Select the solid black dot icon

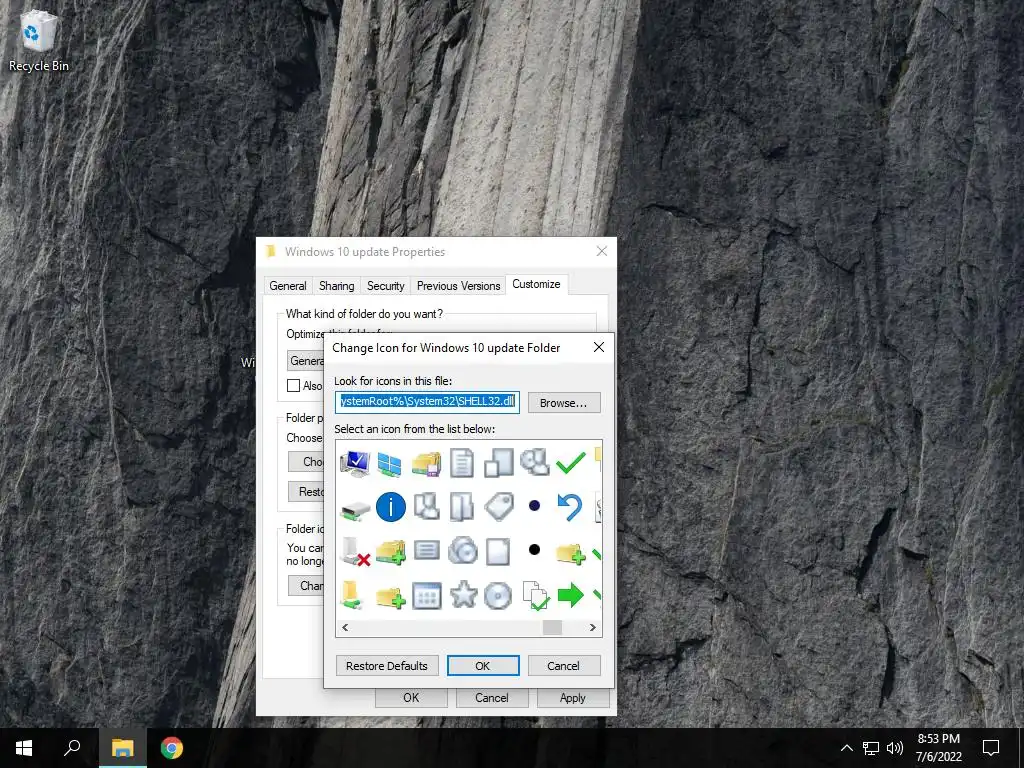coord(534,549)
